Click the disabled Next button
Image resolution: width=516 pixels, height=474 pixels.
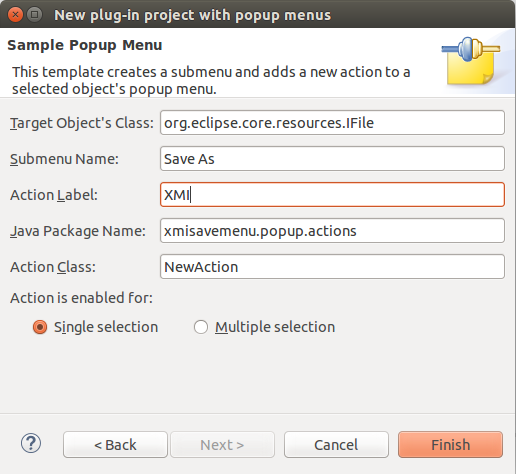pyautogui.click(x=222, y=445)
